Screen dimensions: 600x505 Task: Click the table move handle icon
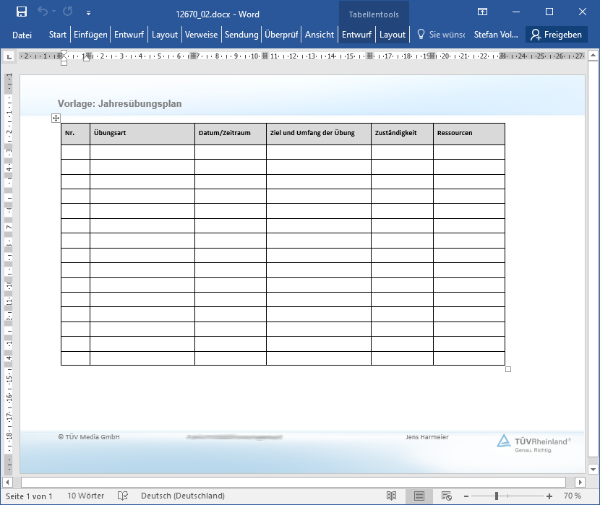point(56,118)
